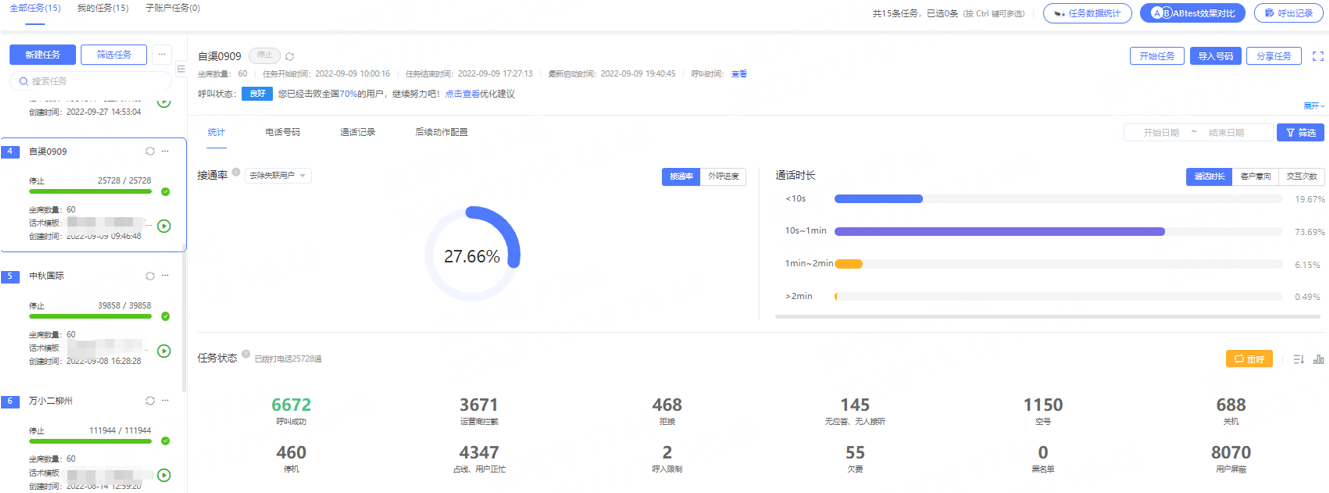Click refresh icon next to 自渠0909 title
Image resolution: width=1329 pixels, height=493 pixels.
[x=290, y=57]
